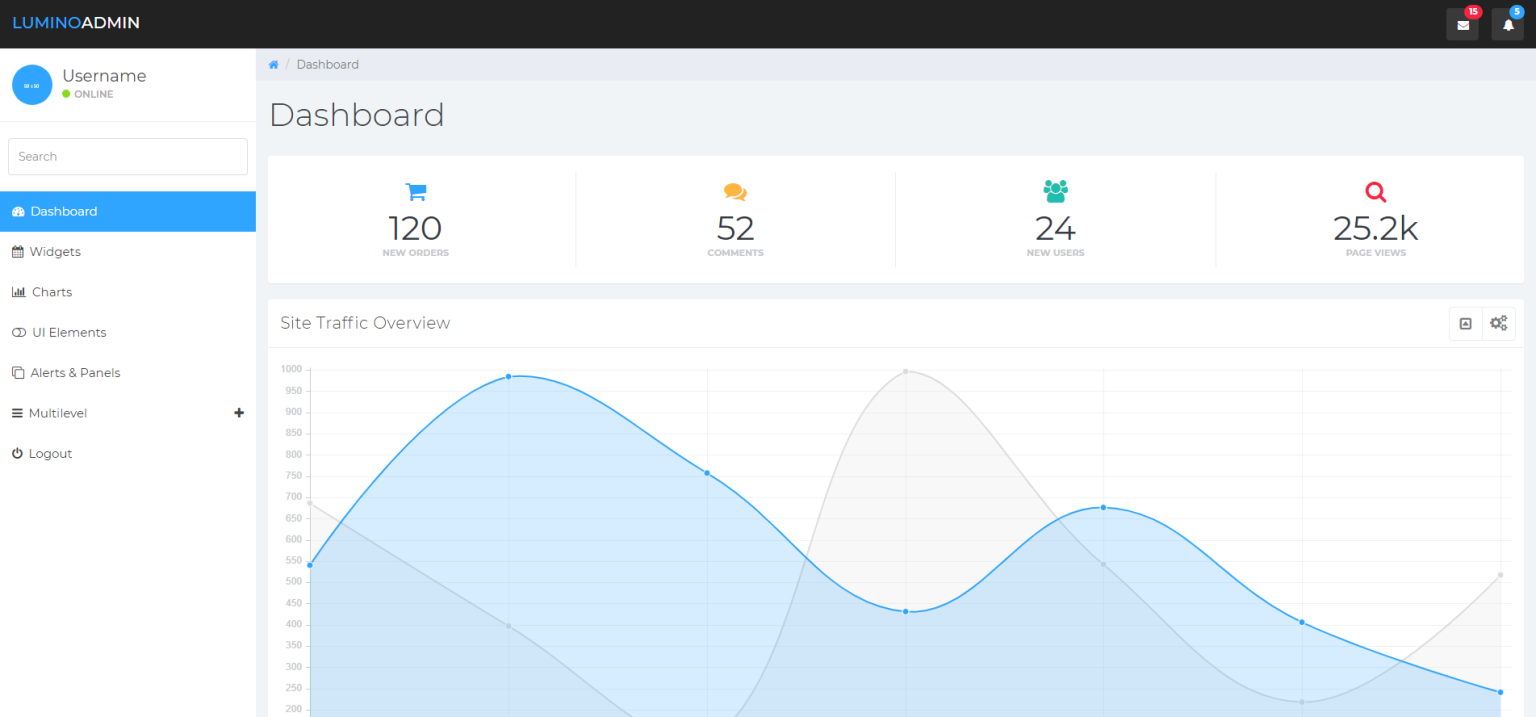The height and width of the screenshot is (717, 1536).
Task: Open the Site Traffic Overview settings gears
Action: [x=1498, y=322]
